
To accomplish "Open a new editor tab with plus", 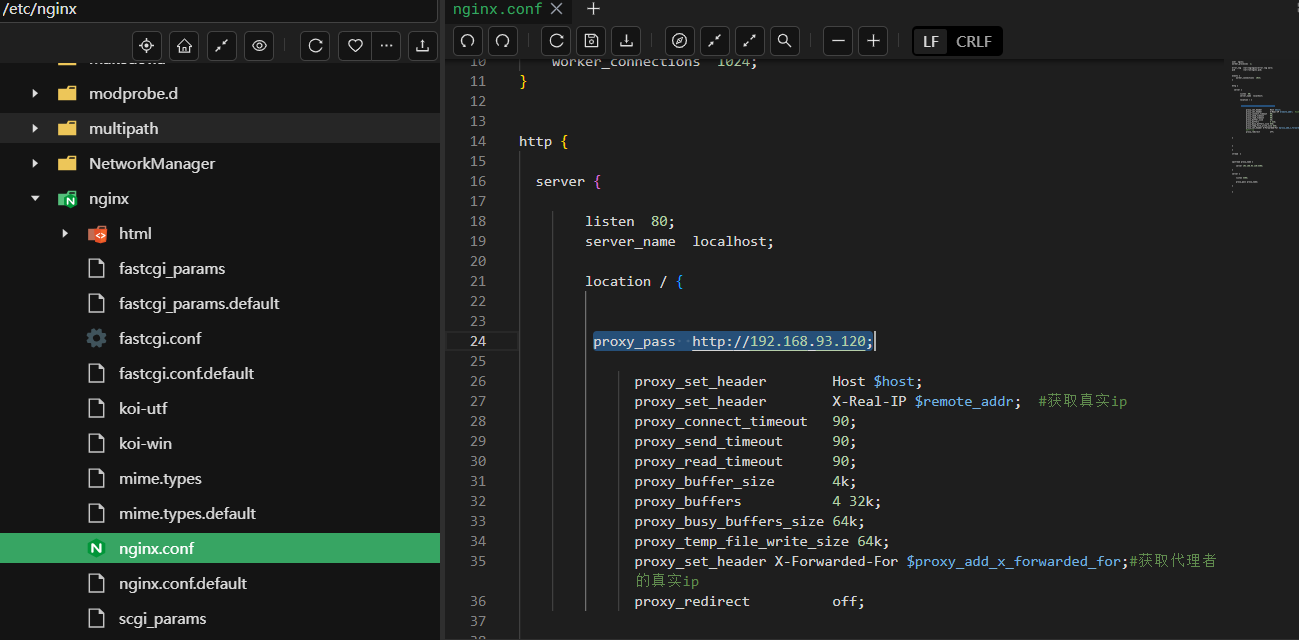I will pos(593,9).
